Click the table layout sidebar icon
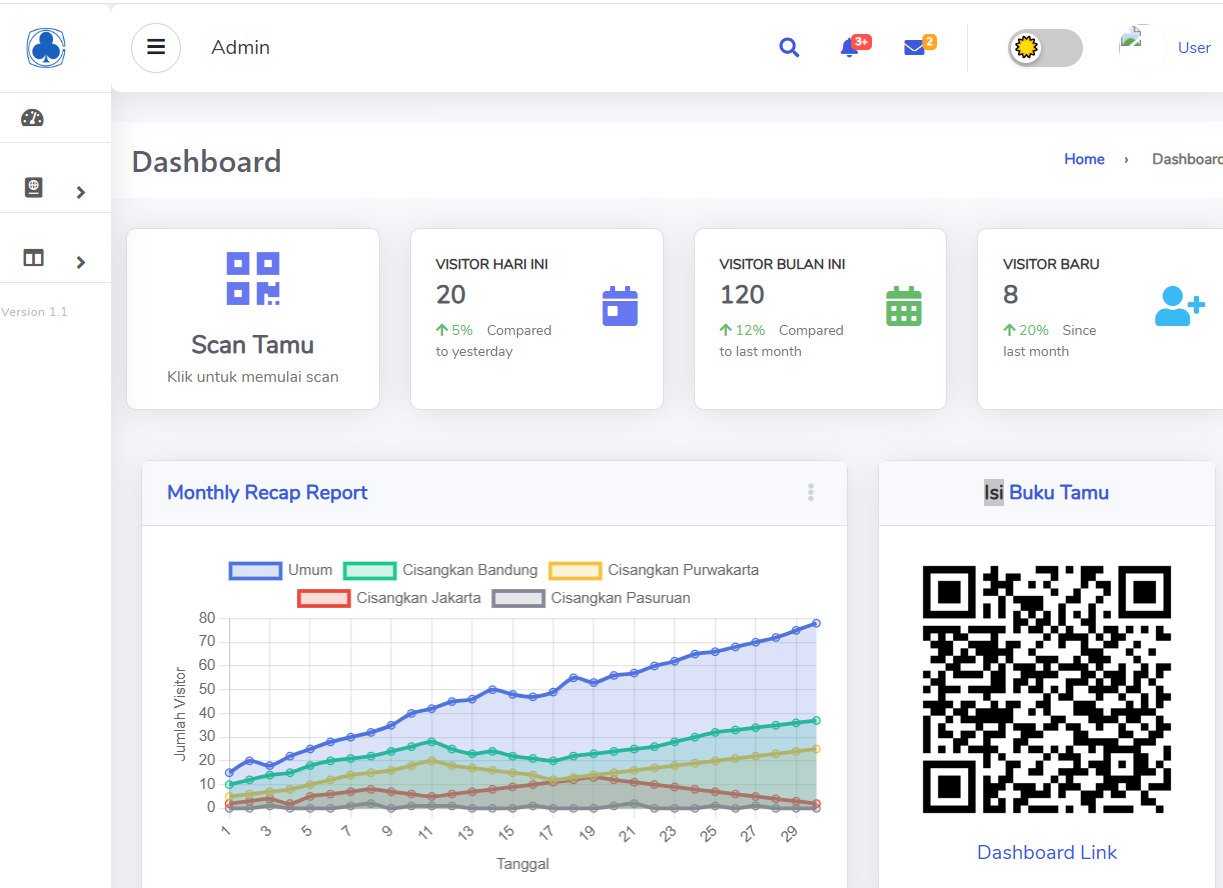The image size is (1223, 888). pyautogui.click(x=33, y=258)
